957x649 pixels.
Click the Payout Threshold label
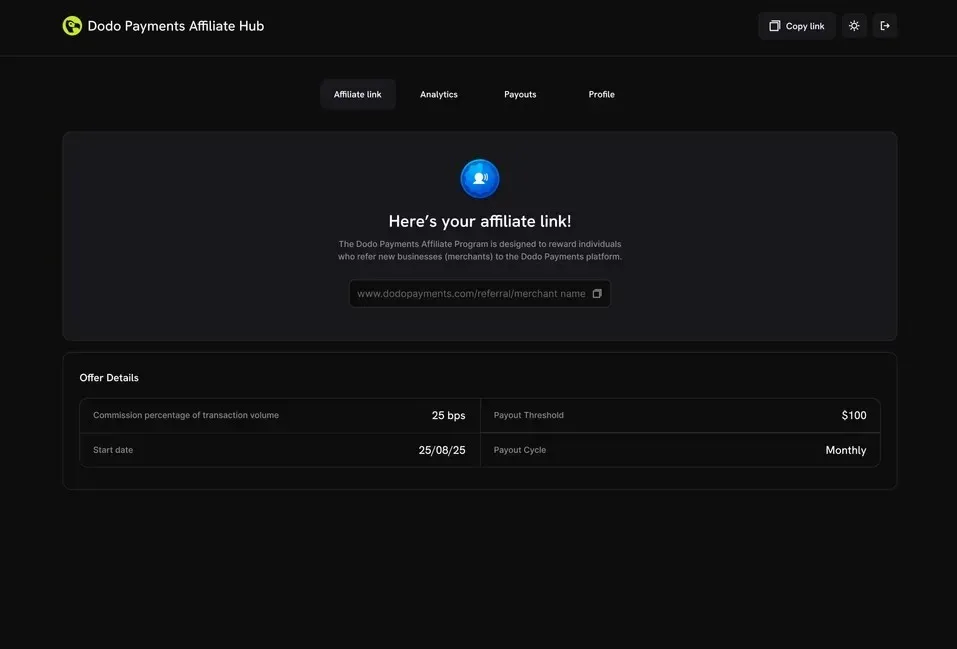[x=529, y=415]
